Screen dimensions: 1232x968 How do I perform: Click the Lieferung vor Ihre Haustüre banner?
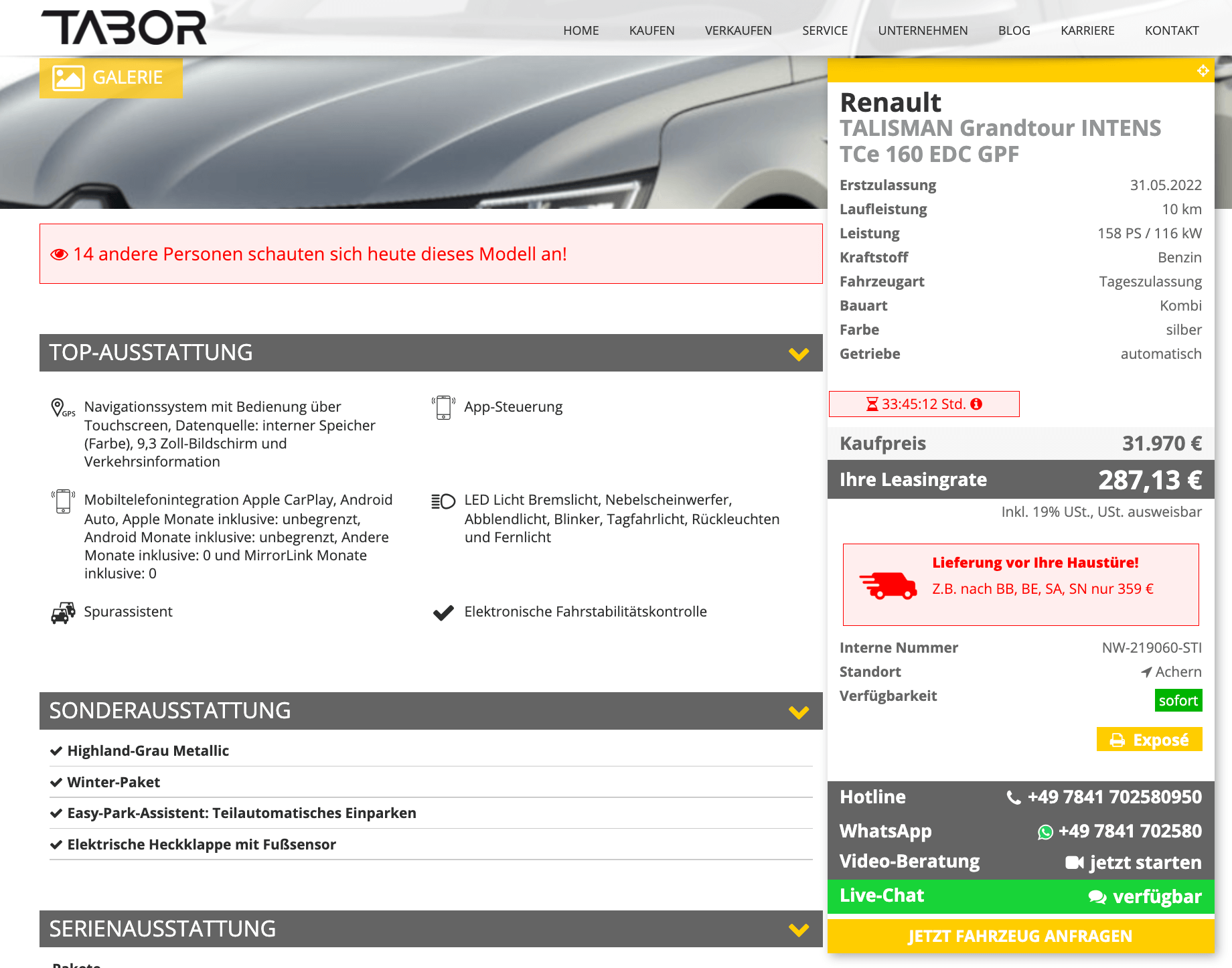[x=1020, y=585]
